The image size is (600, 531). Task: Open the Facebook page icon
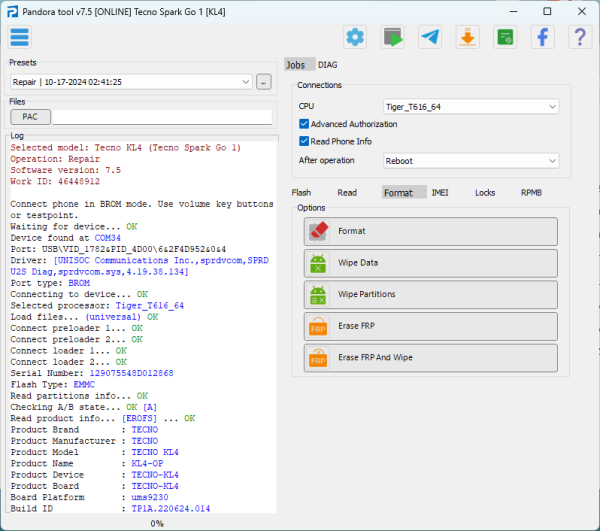(542, 37)
